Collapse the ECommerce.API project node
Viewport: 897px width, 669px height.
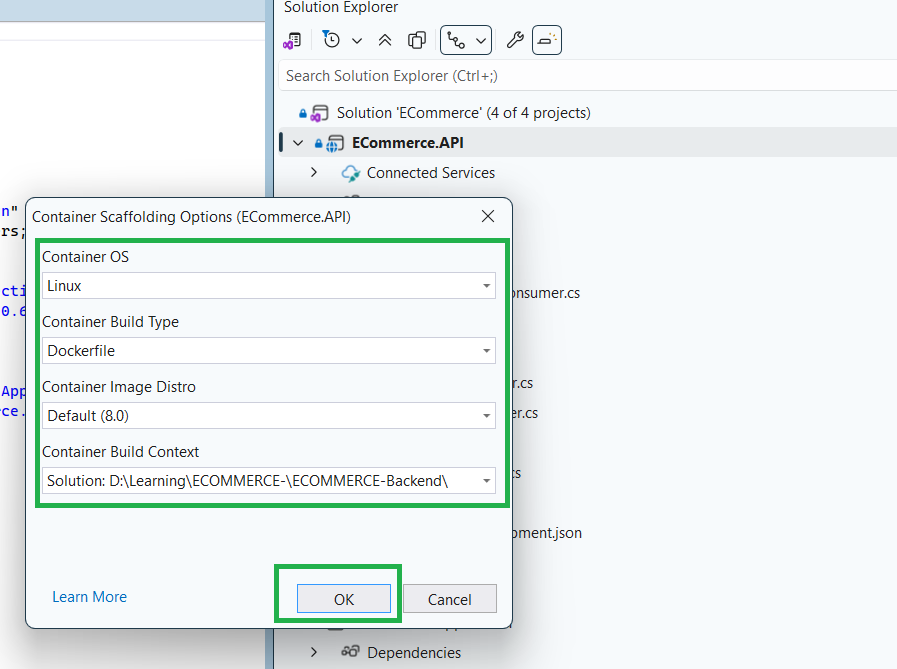coord(298,142)
